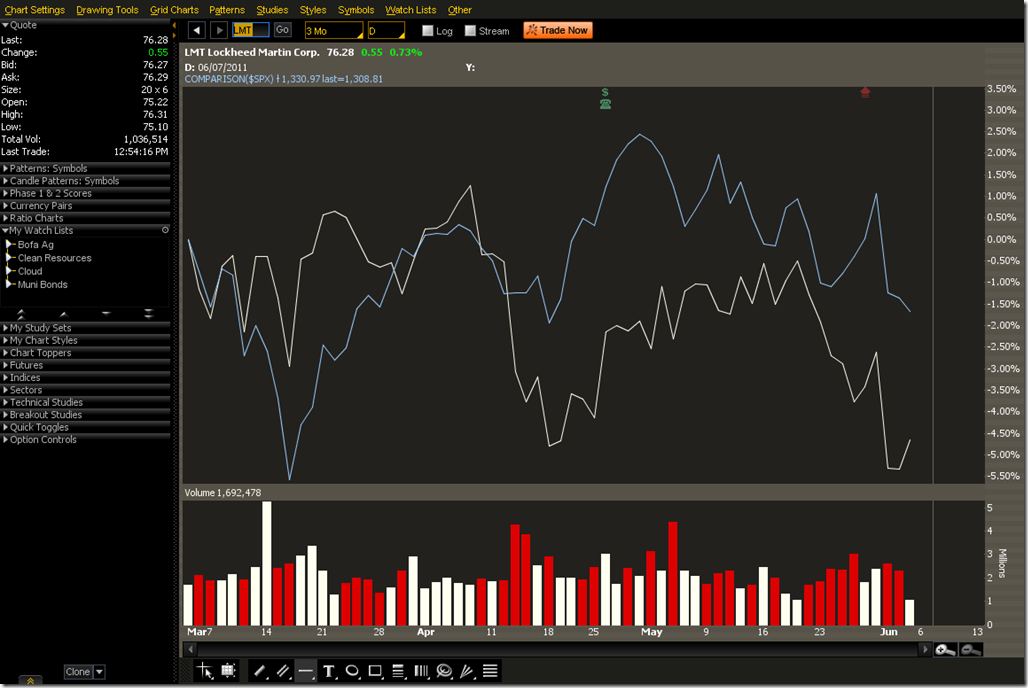The width and height of the screenshot is (1028, 688).
Task: Enable the Stream checkbox
Action: click(x=470, y=31)
